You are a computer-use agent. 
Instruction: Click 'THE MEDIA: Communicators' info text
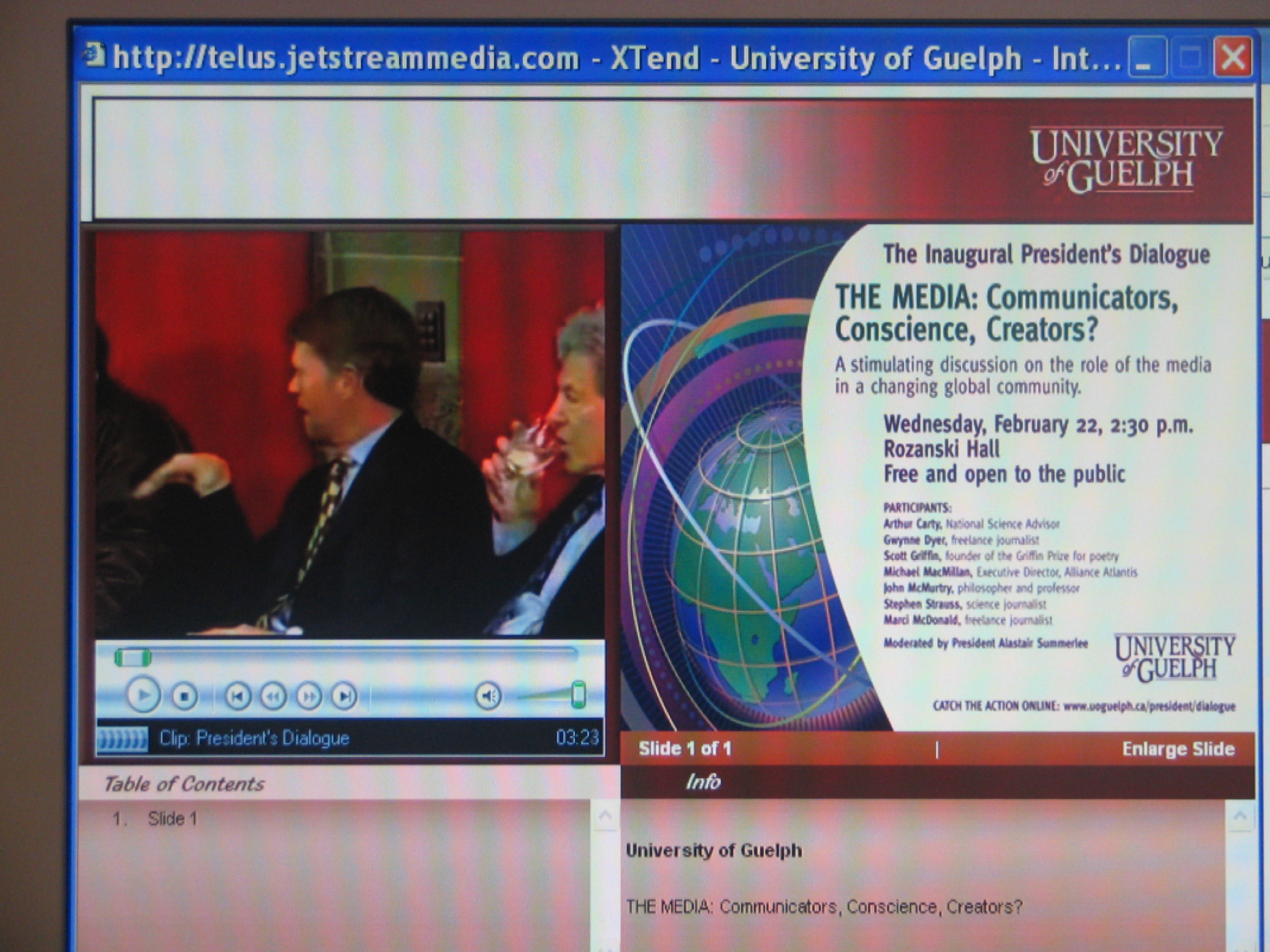[x=824, y=907]
